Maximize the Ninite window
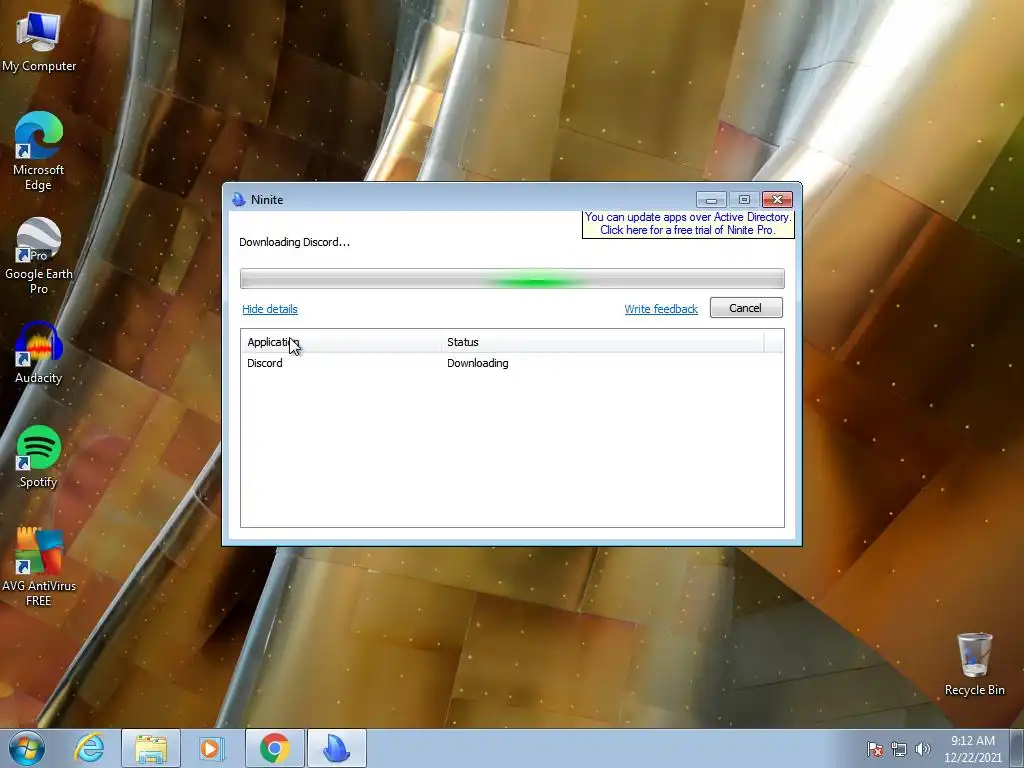This screenshot has width=1024, height=768. click(x=744, y=199)
